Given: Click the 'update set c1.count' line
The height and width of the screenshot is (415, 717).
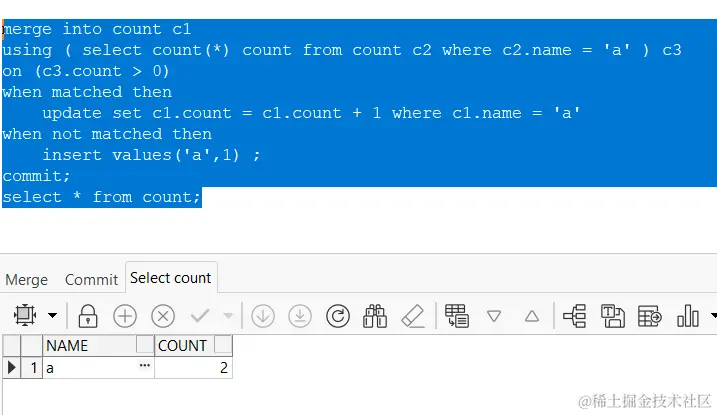Looking at the screenshot, I should coord(311,113).
